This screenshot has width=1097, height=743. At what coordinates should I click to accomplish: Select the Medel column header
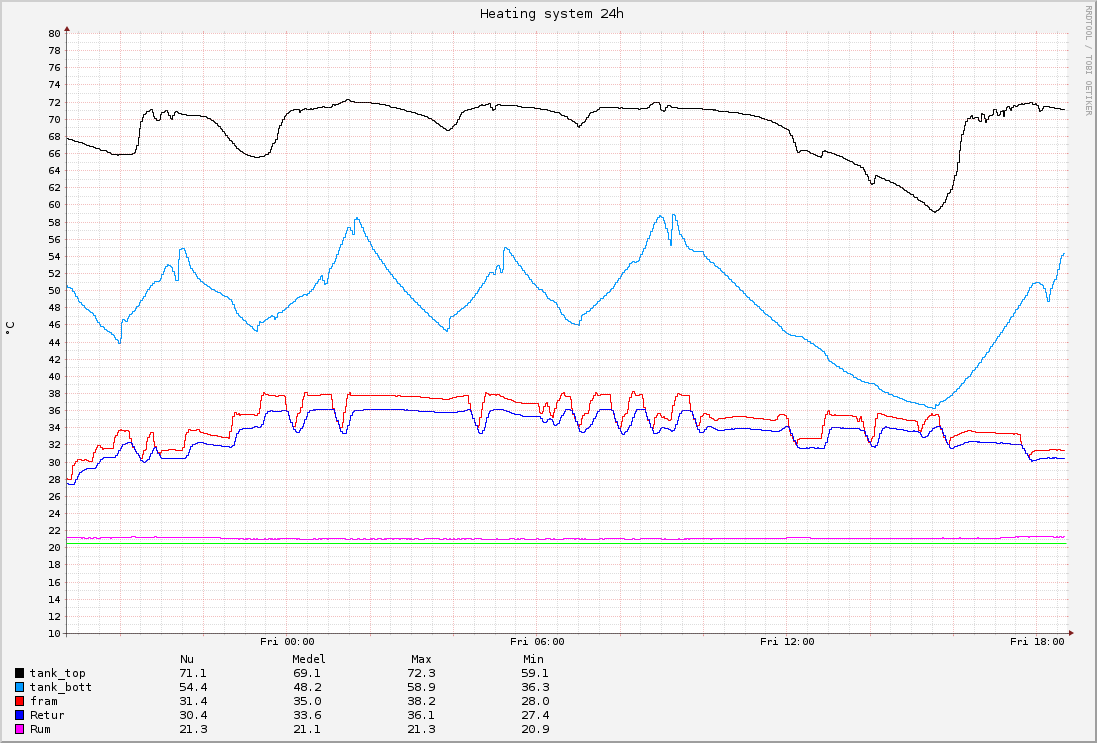pyautogui.click(x=309, y=659)
